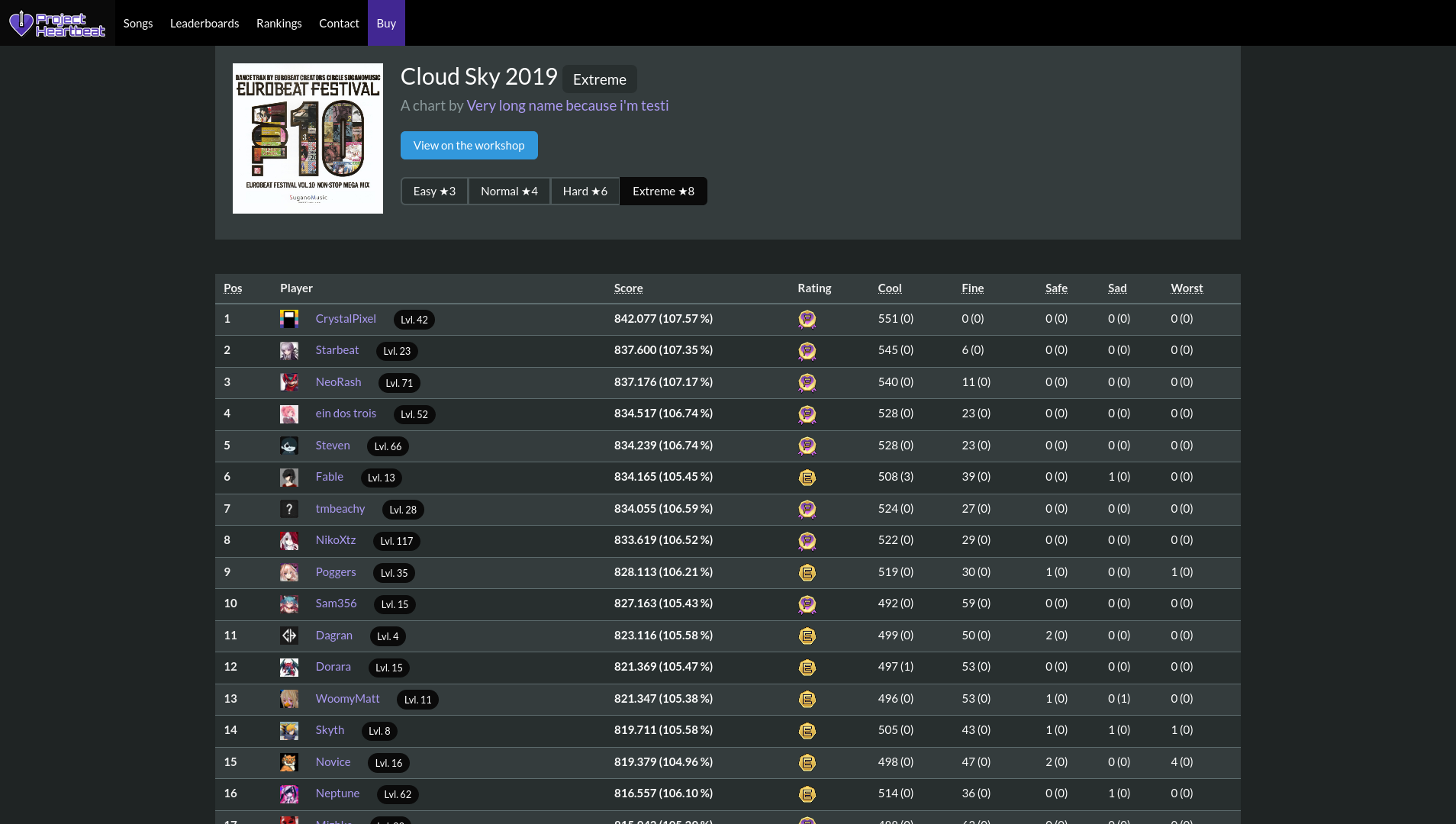Screen dimensions: 1456x824
Task: Click Starbeat's avatar image
Action: click(289, 351)
